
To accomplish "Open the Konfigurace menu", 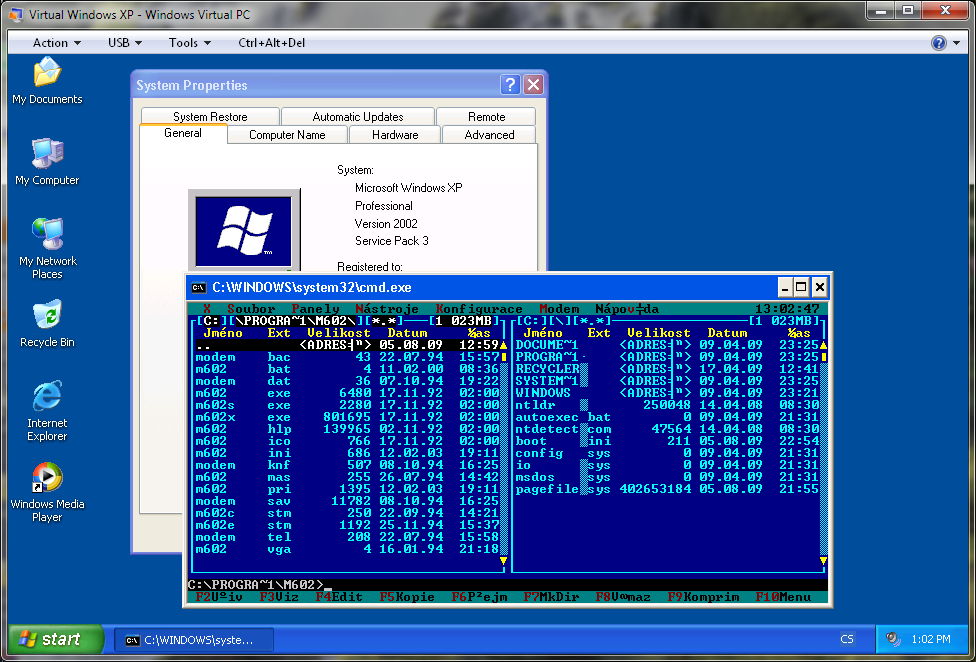I will click(479, 309).
